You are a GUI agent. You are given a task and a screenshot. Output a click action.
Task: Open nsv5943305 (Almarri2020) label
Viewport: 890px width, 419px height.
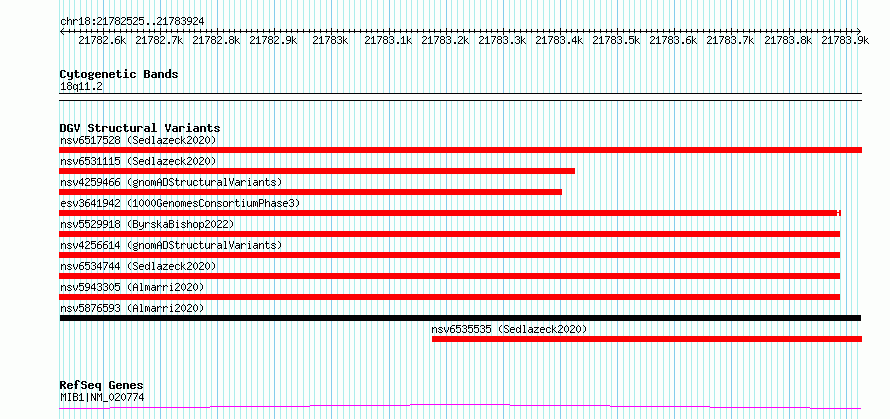pyautogui.click(x=132, y=287)
